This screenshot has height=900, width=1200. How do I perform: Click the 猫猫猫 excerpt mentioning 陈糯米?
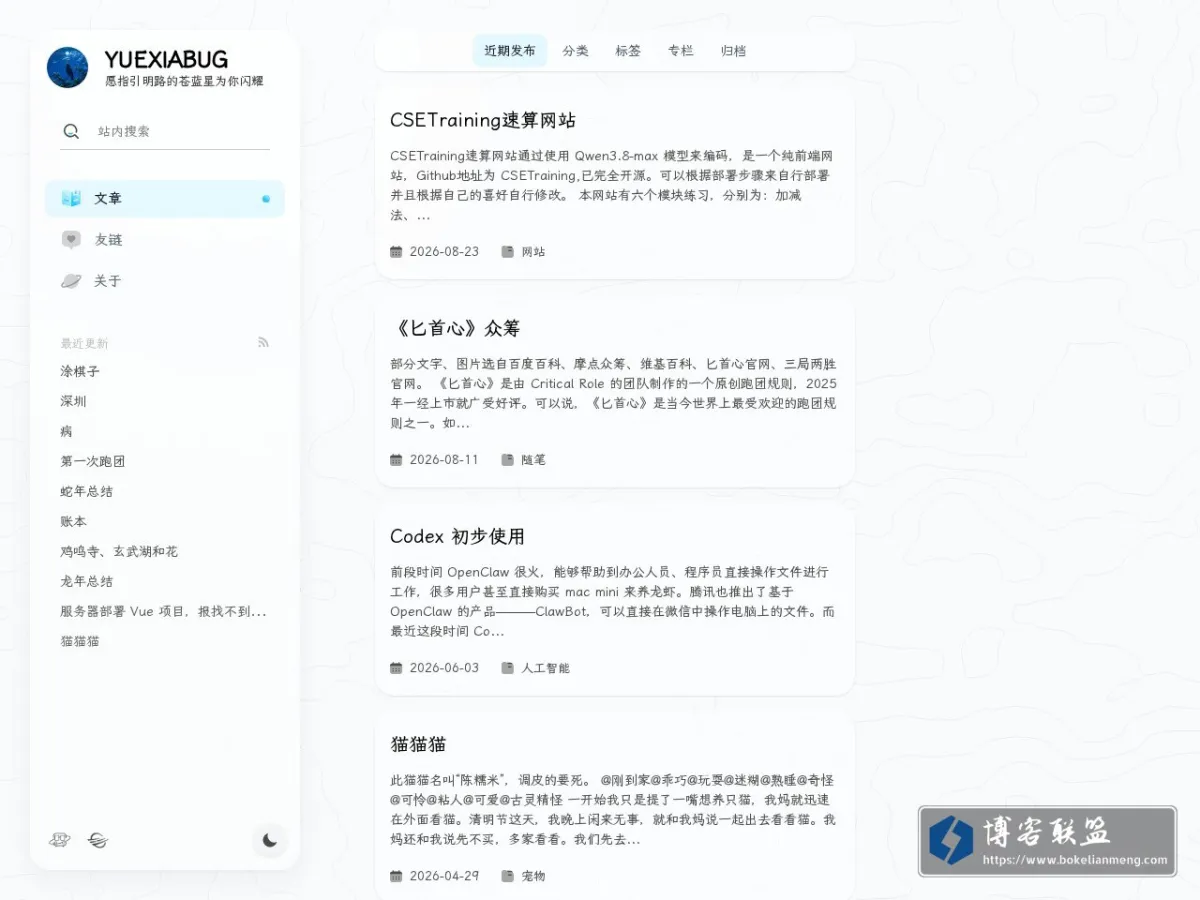[x=612, y=810]
